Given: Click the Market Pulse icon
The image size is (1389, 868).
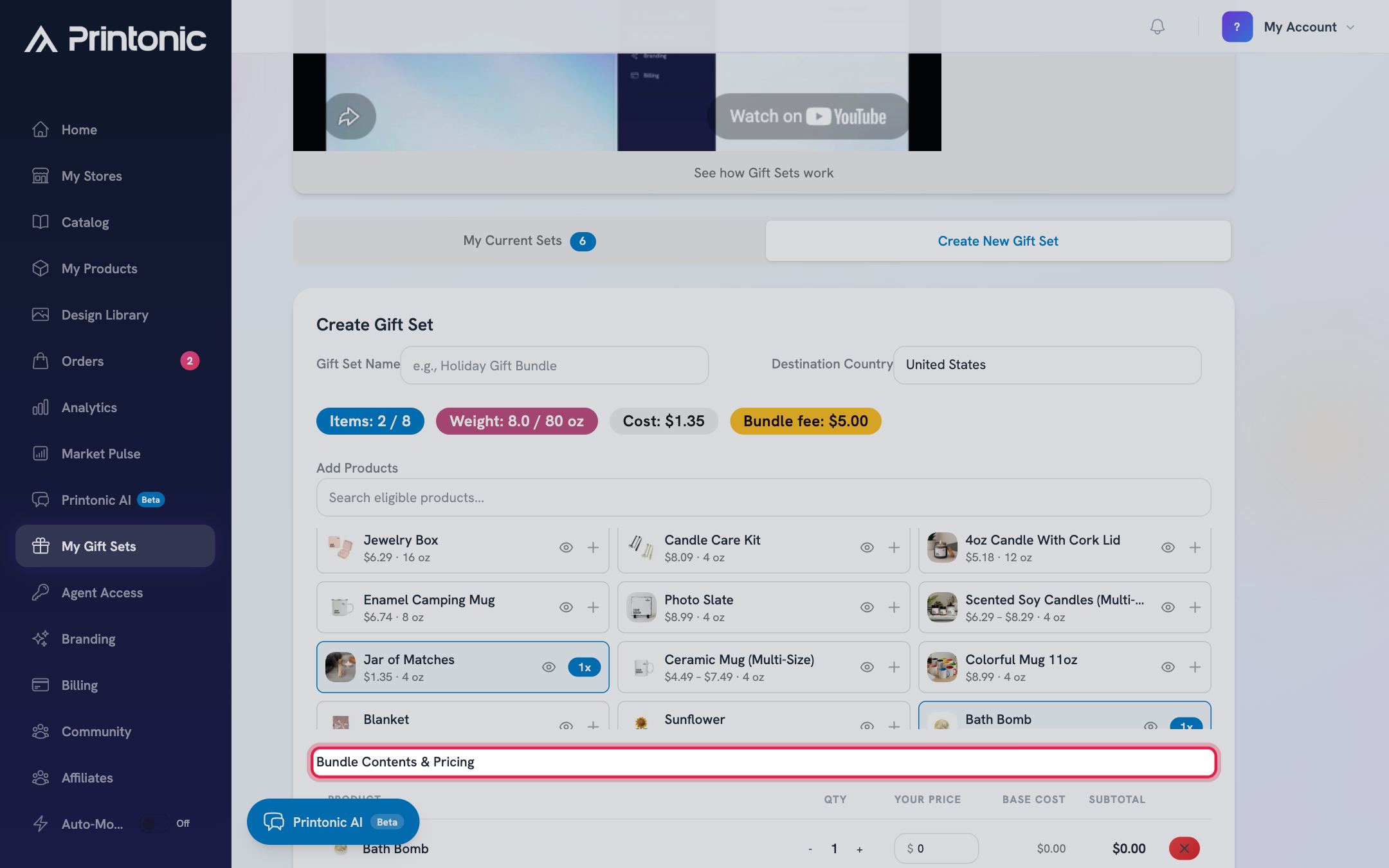Looking at the screenshot, I should click(x=41, y=454).
